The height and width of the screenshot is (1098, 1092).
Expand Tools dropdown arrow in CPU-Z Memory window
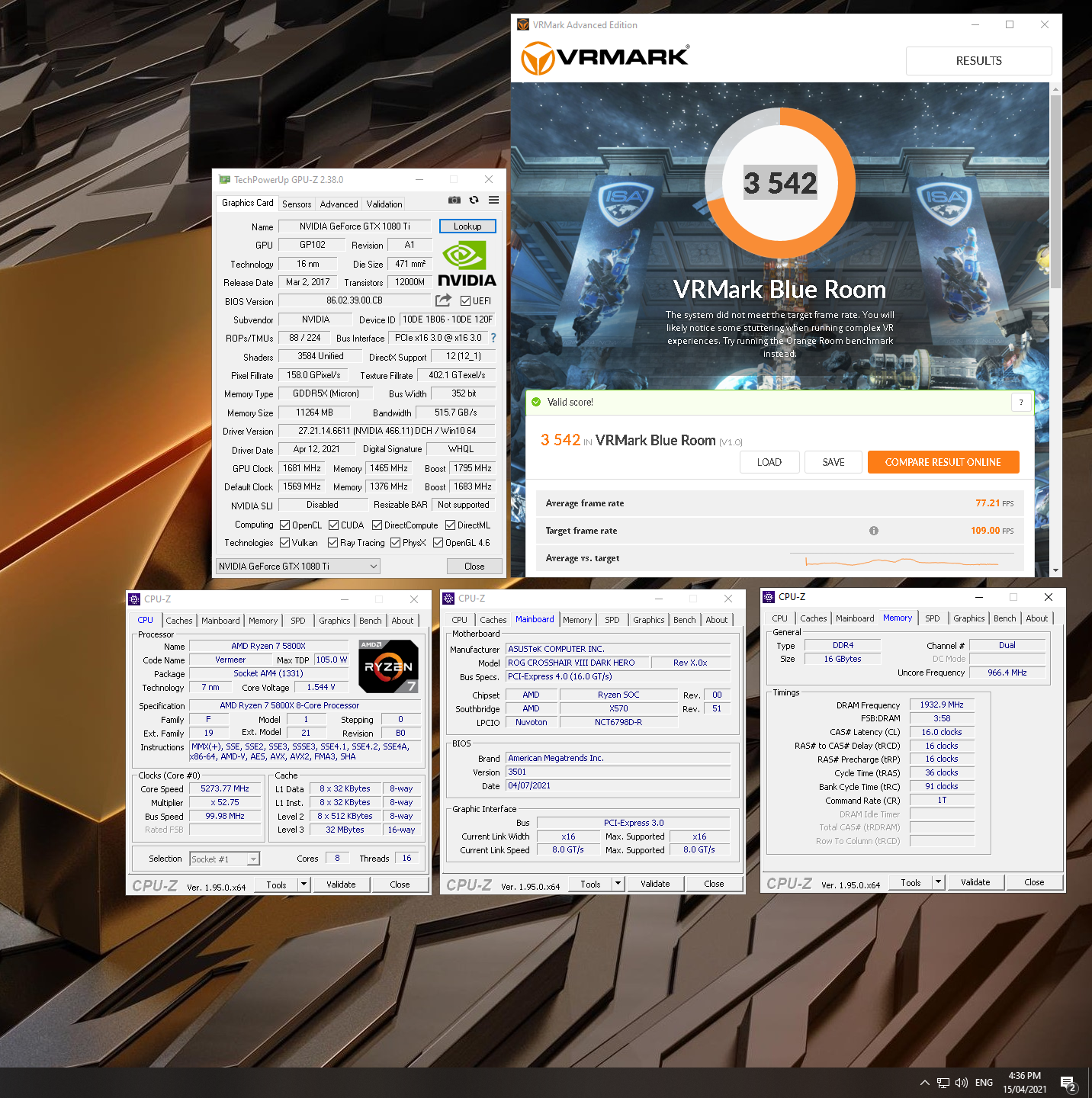coord(938,882)
